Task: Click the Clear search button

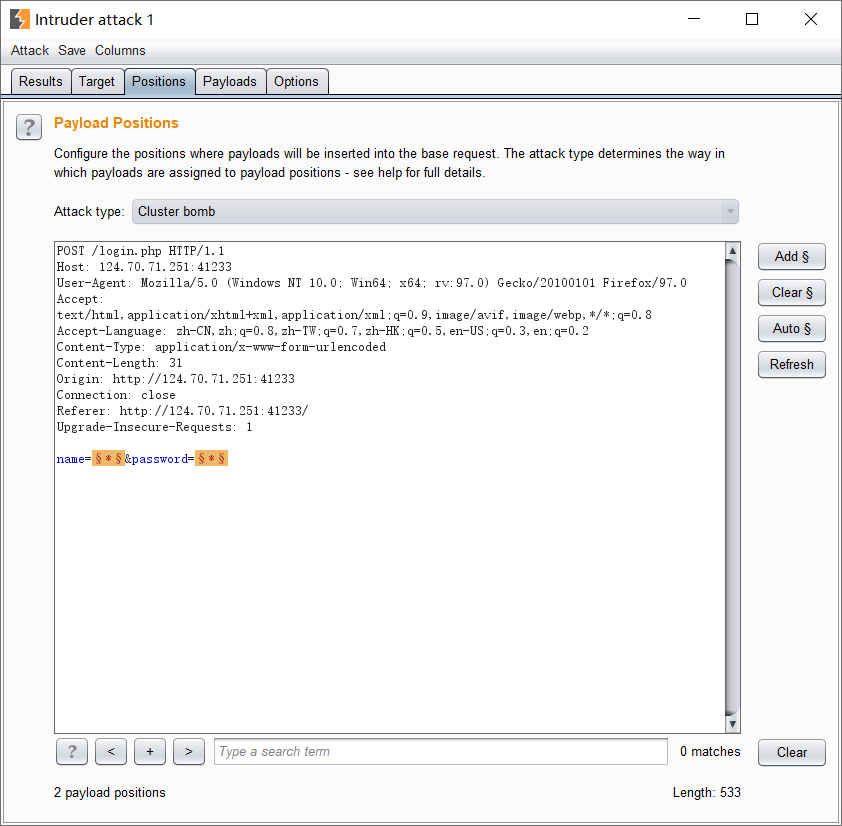Action: (x=792, y=752)
